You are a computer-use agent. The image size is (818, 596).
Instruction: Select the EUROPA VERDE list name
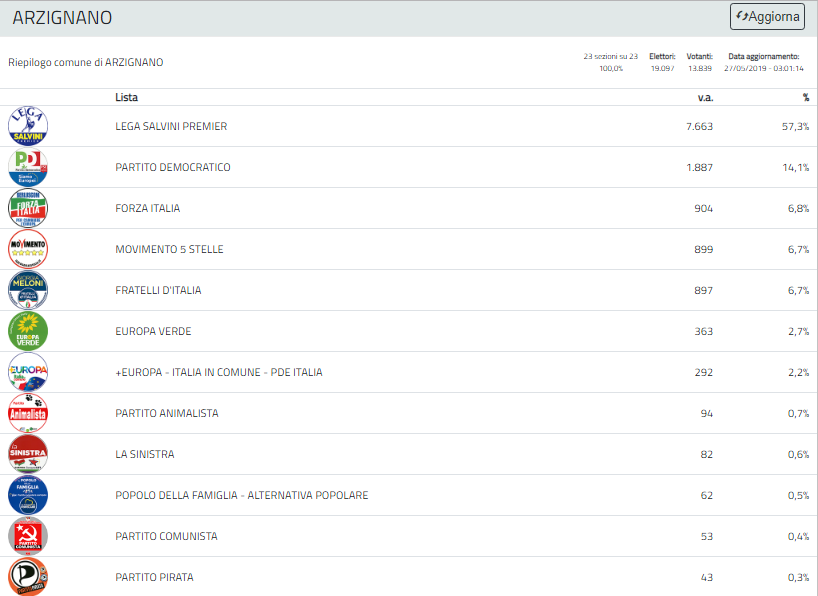[x=153, y=331]
